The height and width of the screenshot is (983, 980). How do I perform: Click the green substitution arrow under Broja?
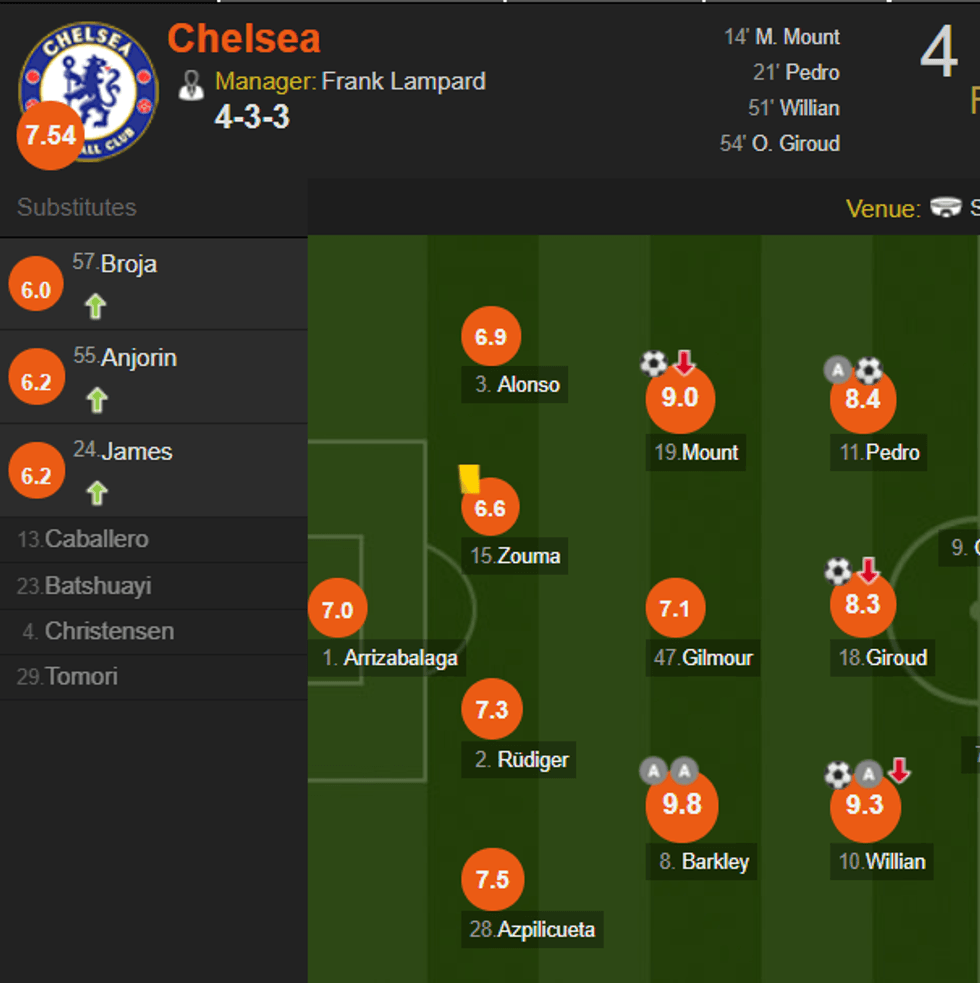tap(95, 307)
